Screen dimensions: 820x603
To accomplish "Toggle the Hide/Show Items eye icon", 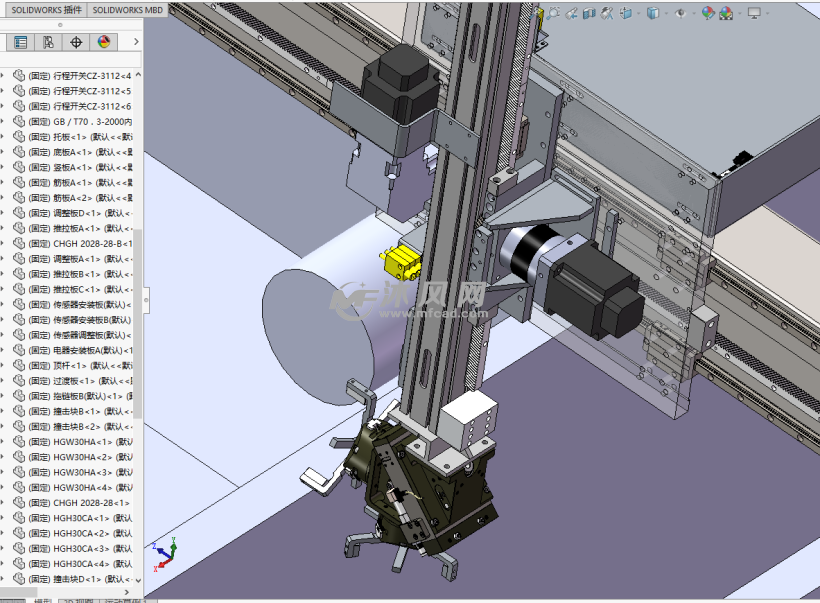I will [680, 14].
